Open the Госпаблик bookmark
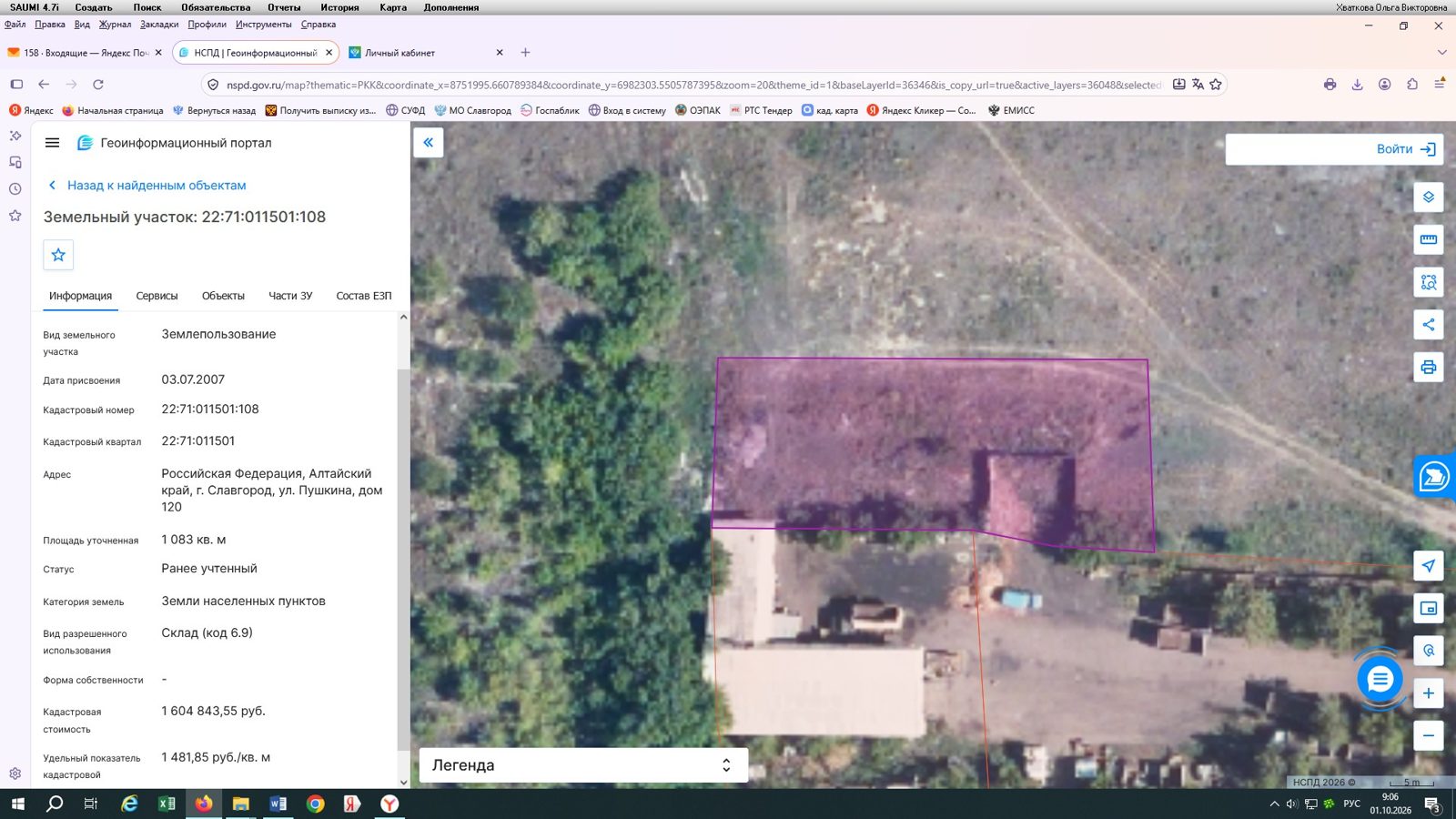The width and height of the screenshot is (1456, 819). [550, 110]
